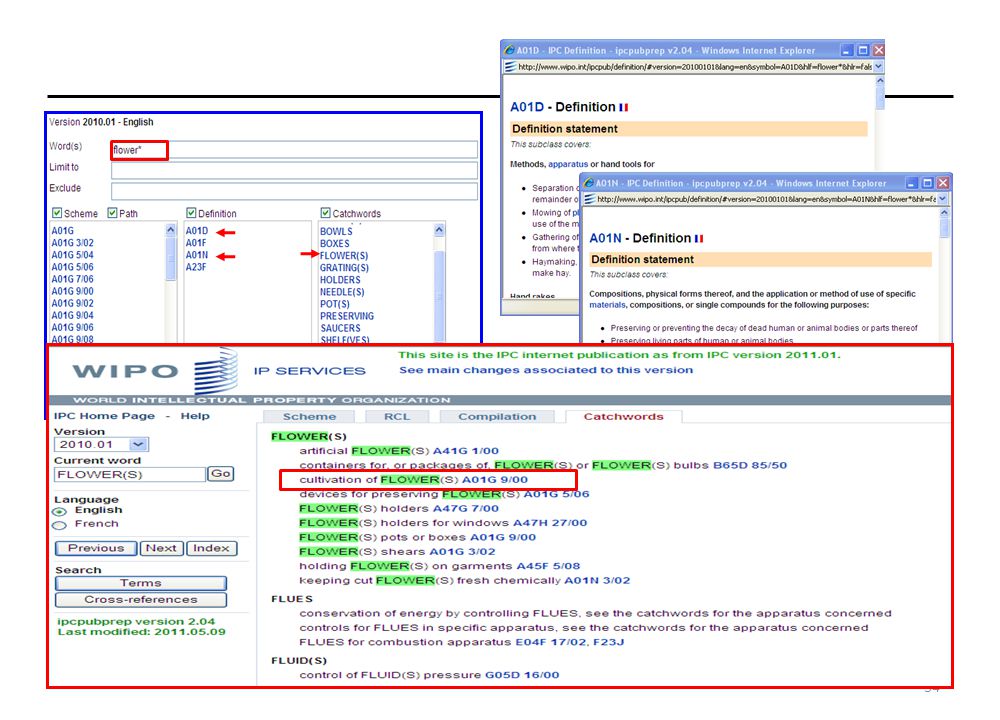
Task: Toggle the Path checkbox
Action: 112,213
